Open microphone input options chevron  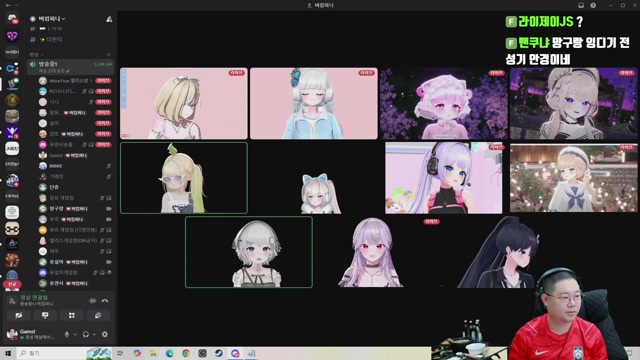[x=75, y=334]
